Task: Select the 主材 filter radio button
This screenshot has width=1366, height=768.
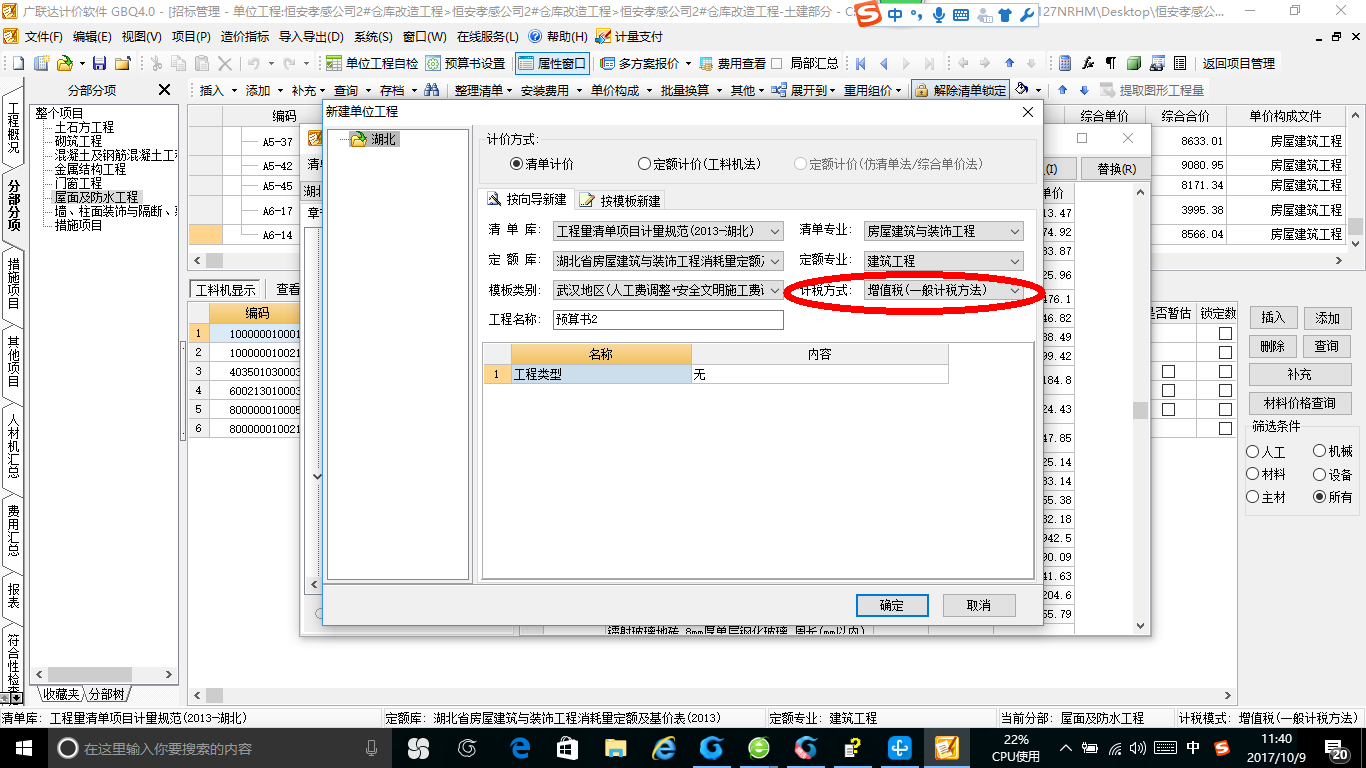Action: point(1253,497)
